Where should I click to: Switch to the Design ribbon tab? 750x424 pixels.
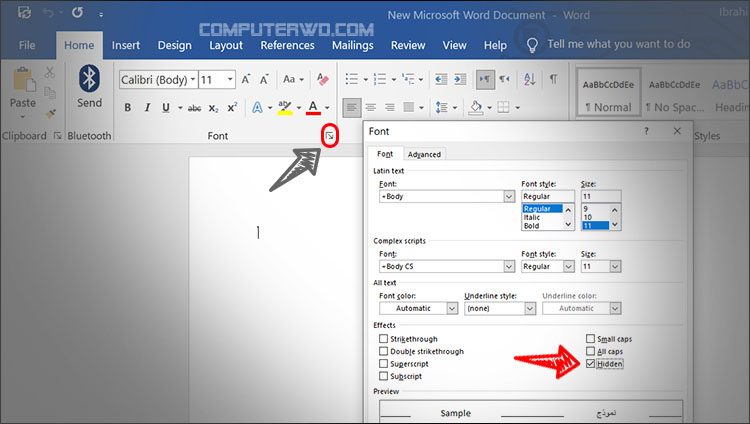tap(175, 45)
